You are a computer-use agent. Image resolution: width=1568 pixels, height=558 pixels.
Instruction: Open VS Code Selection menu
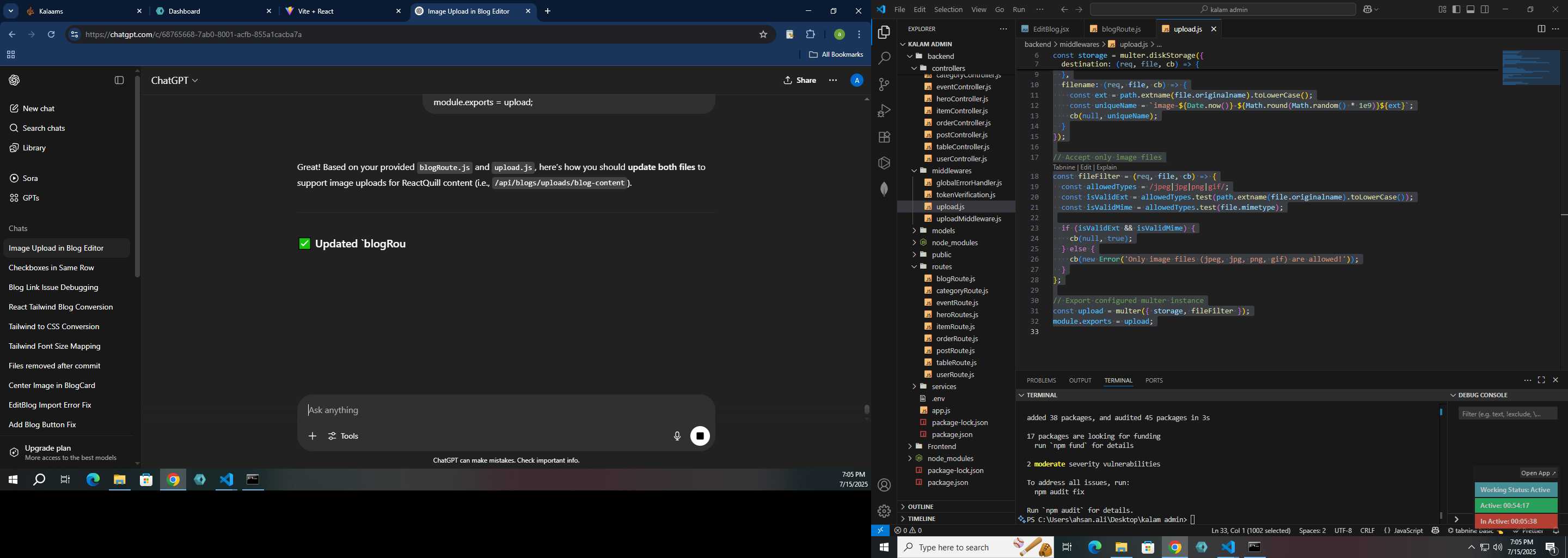948,9
